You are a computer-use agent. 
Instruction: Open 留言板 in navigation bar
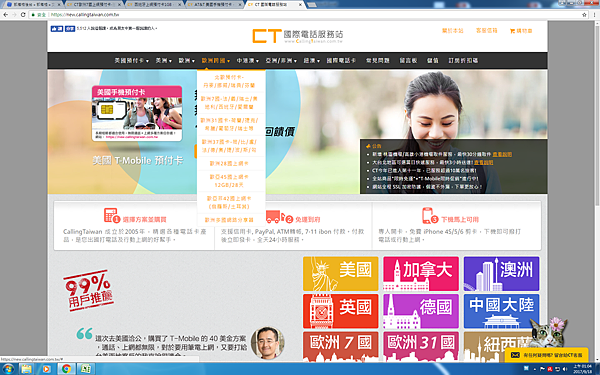(408, 60)
